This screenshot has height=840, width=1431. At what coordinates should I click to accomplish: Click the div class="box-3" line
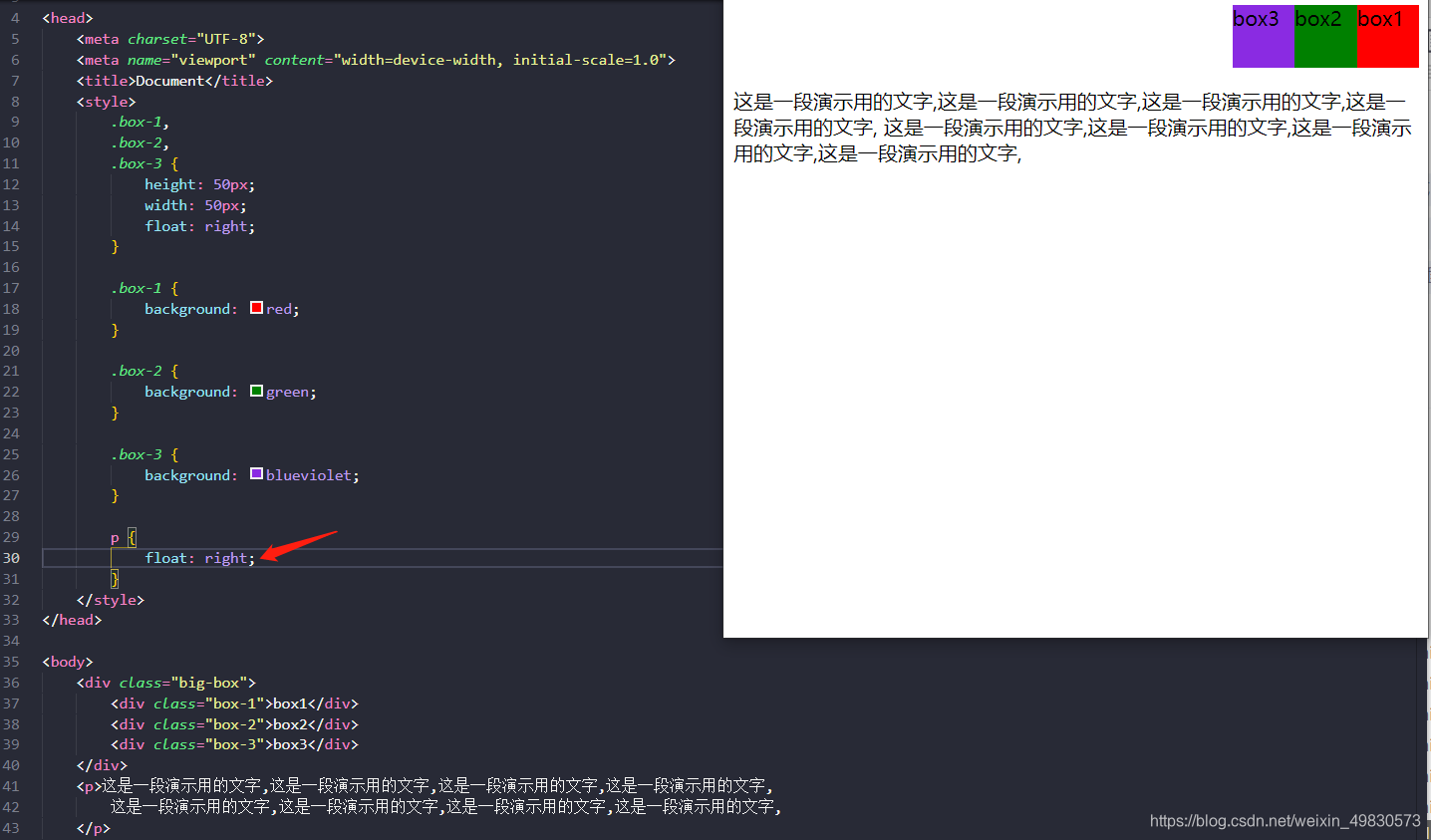click(x=234, y=744)
